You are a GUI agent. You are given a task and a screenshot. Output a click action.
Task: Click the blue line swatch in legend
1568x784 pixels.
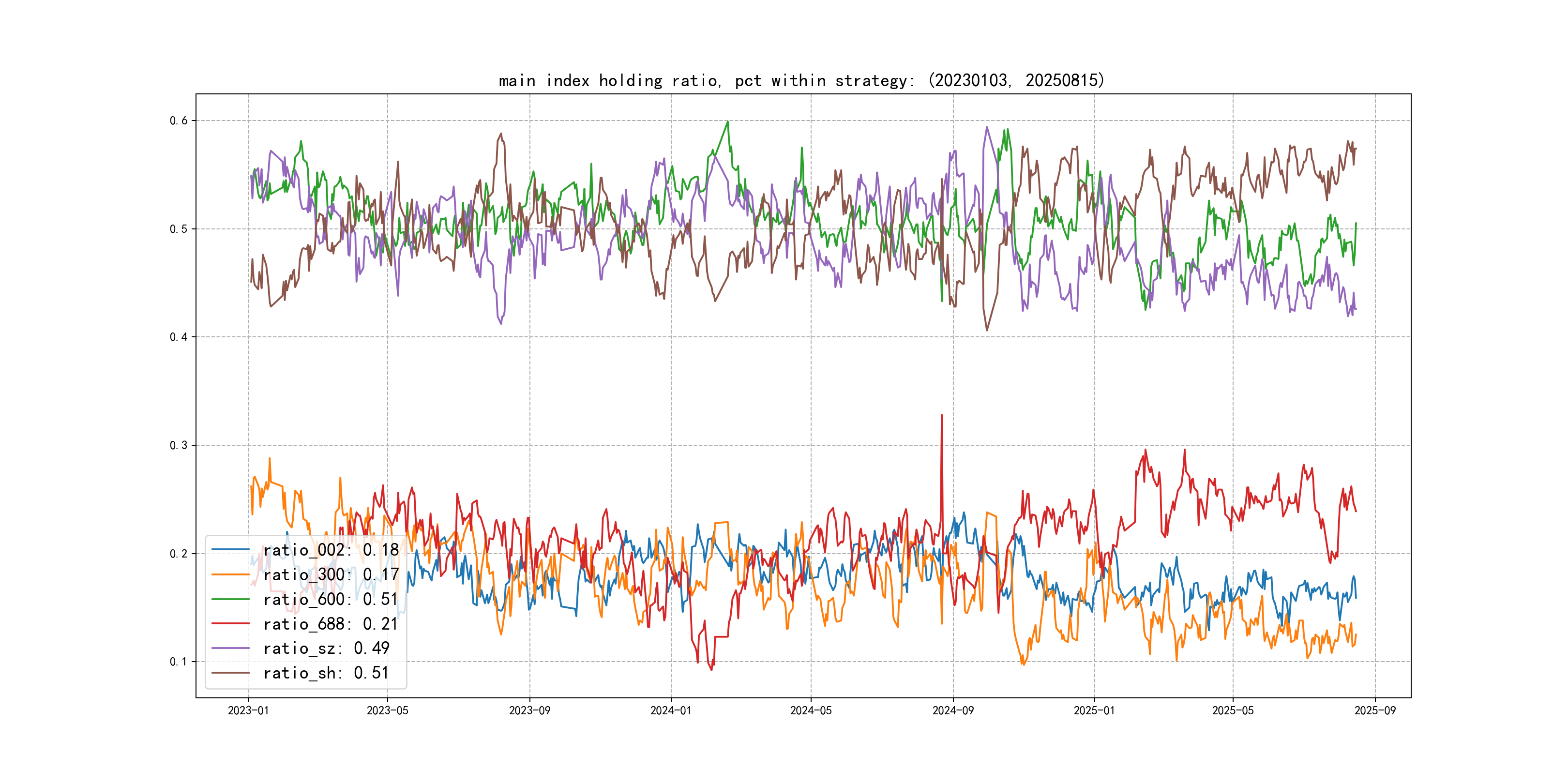[x=231, y=550]
